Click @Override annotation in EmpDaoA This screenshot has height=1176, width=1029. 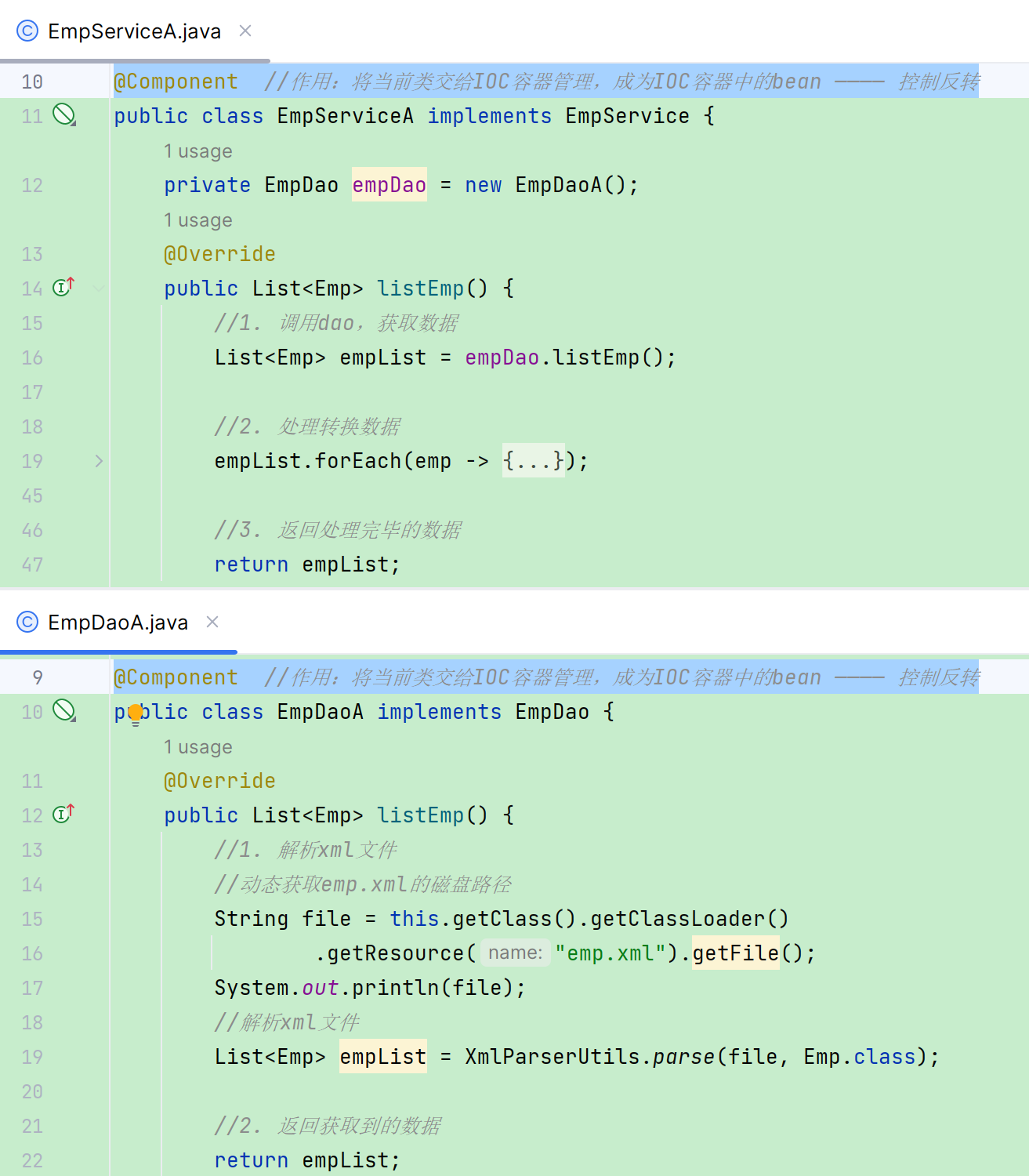pyautogui.click(x=220, y=781)
